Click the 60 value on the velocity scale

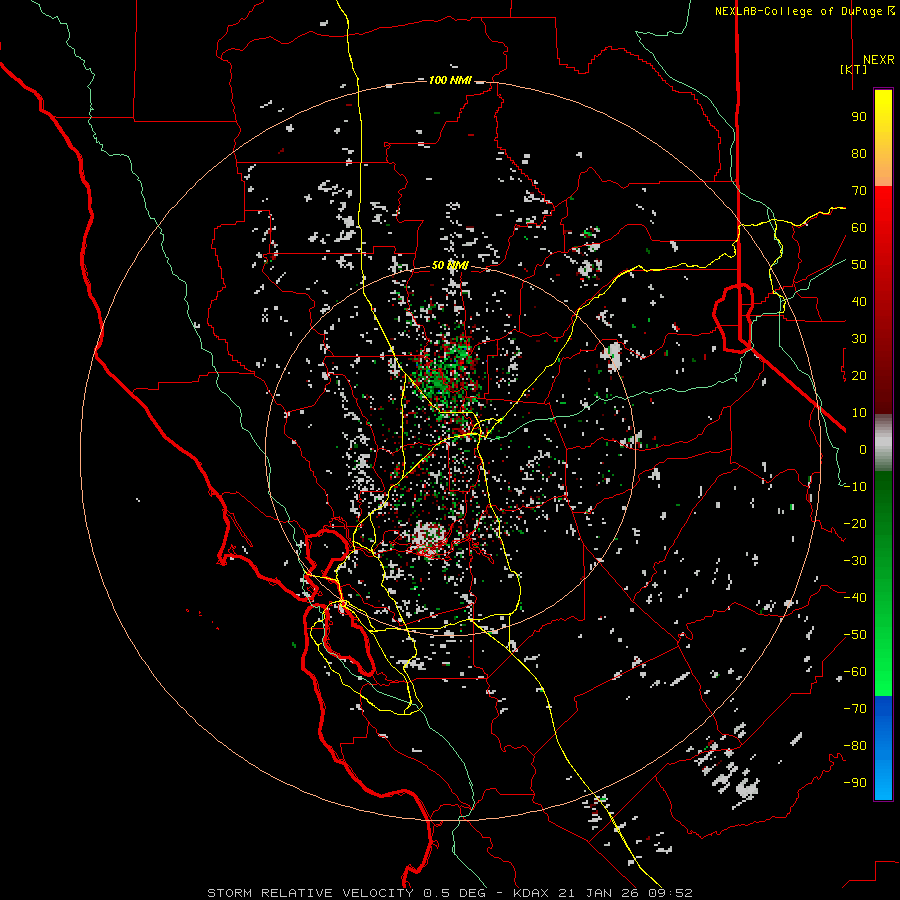tap(859, 227)
